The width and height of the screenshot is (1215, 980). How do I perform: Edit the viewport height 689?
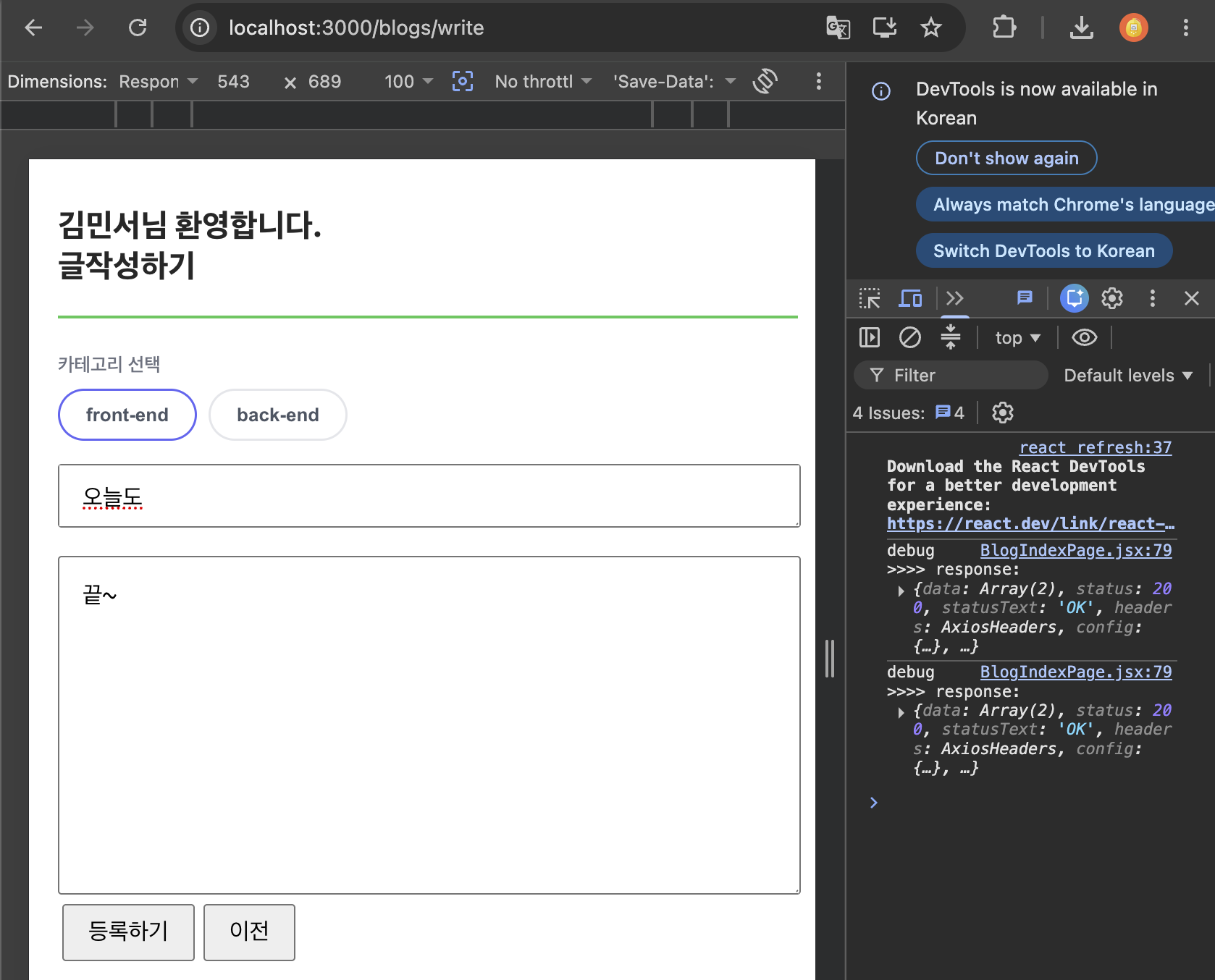[x=324, y=81]
